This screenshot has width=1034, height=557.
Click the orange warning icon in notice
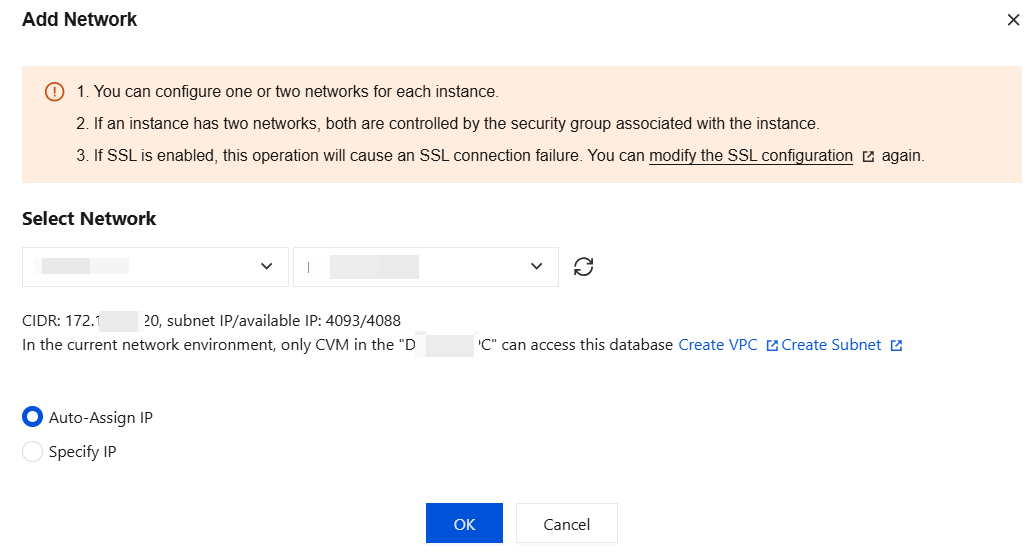(x=54, y=92)
